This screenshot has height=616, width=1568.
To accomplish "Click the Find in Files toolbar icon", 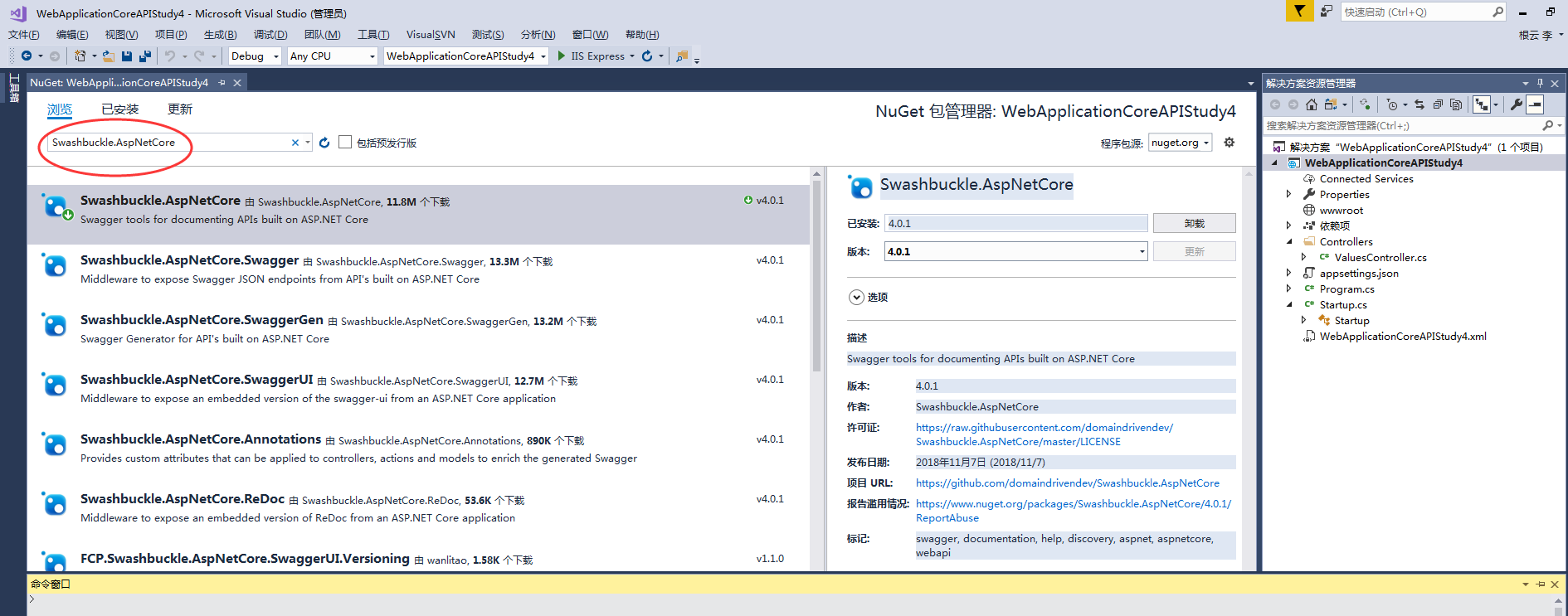I will [682, 56].
